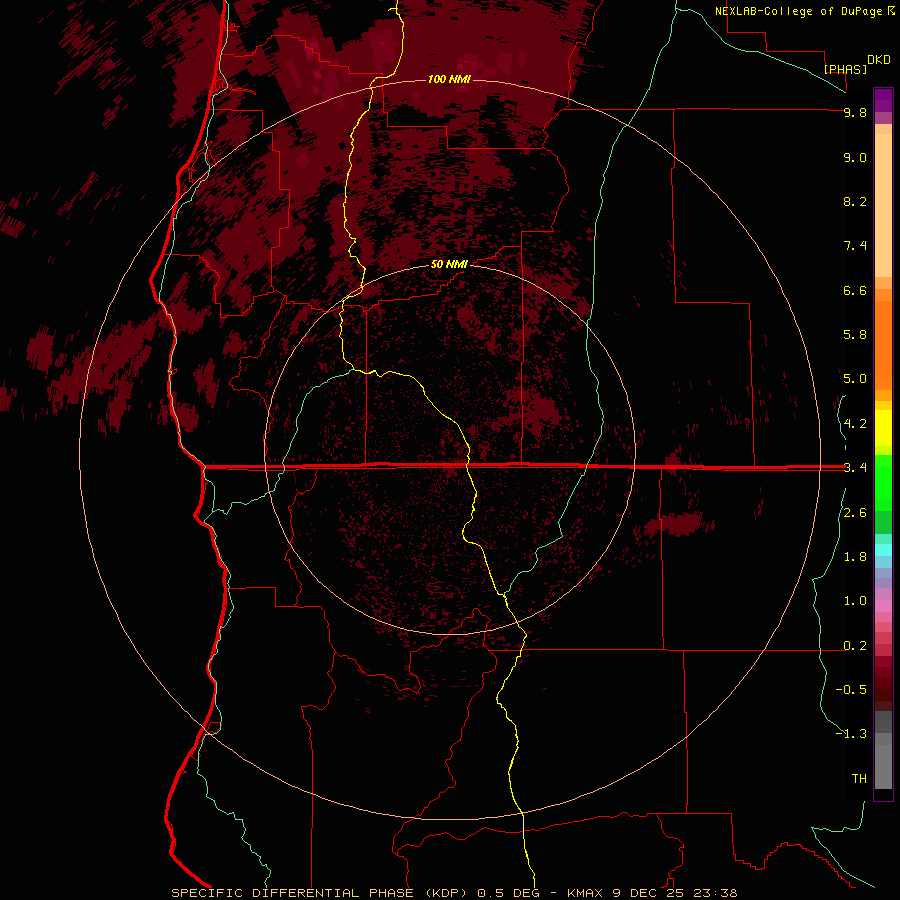This screenshot has height=900, width=900.
Task: Click the Specific Differential Phase caption at bottom
Action: coord(455,893)
